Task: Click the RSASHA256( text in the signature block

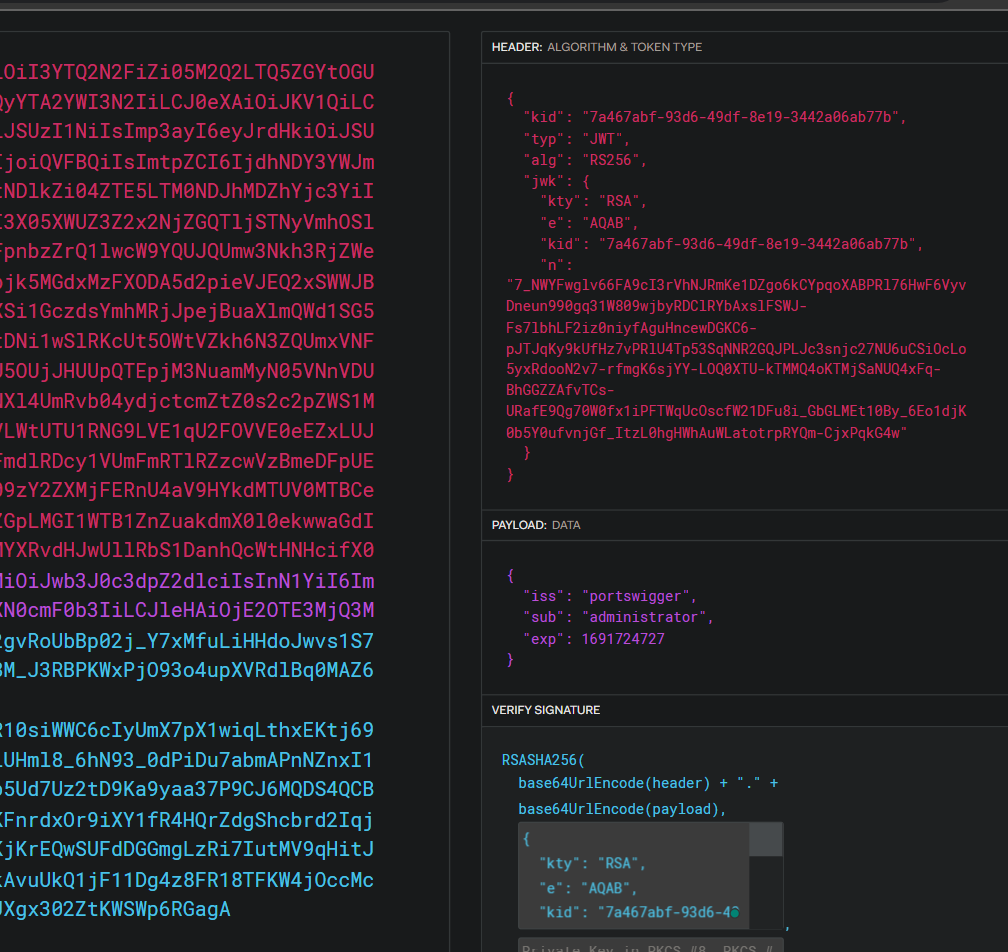Action: coord(543,760)
